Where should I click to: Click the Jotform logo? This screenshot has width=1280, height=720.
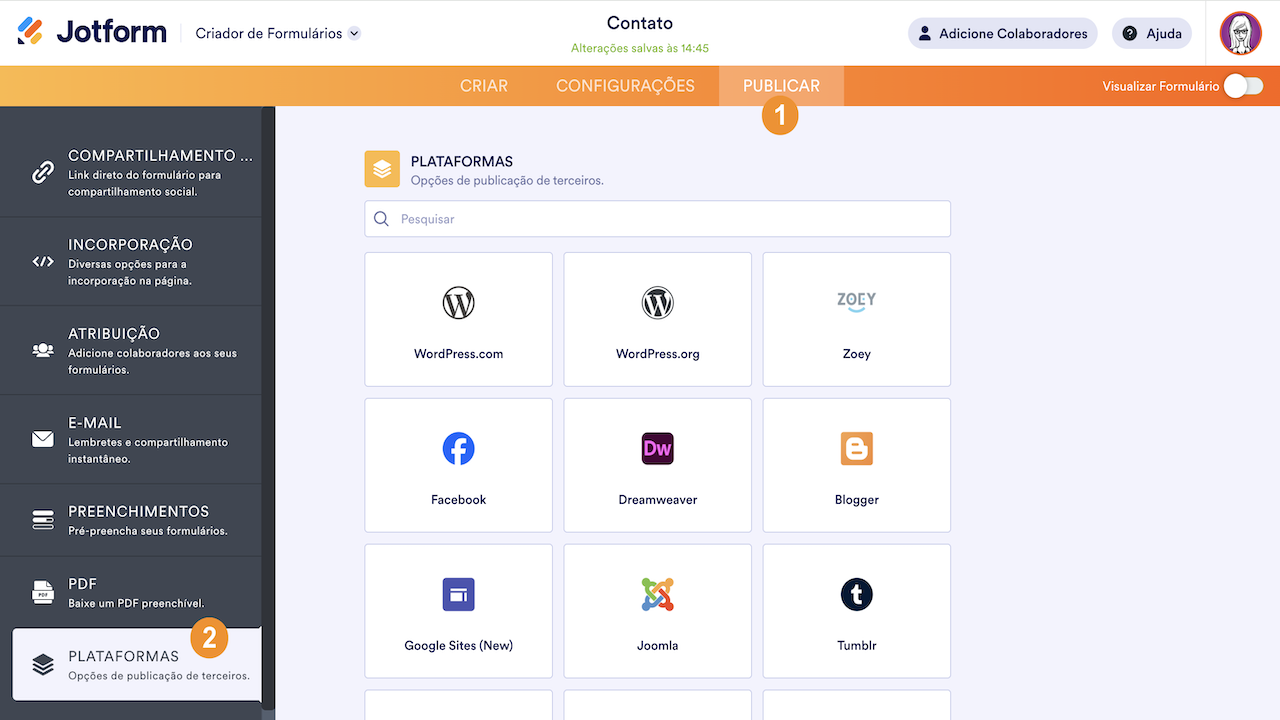pyautogui.click(x=92, y=32)
